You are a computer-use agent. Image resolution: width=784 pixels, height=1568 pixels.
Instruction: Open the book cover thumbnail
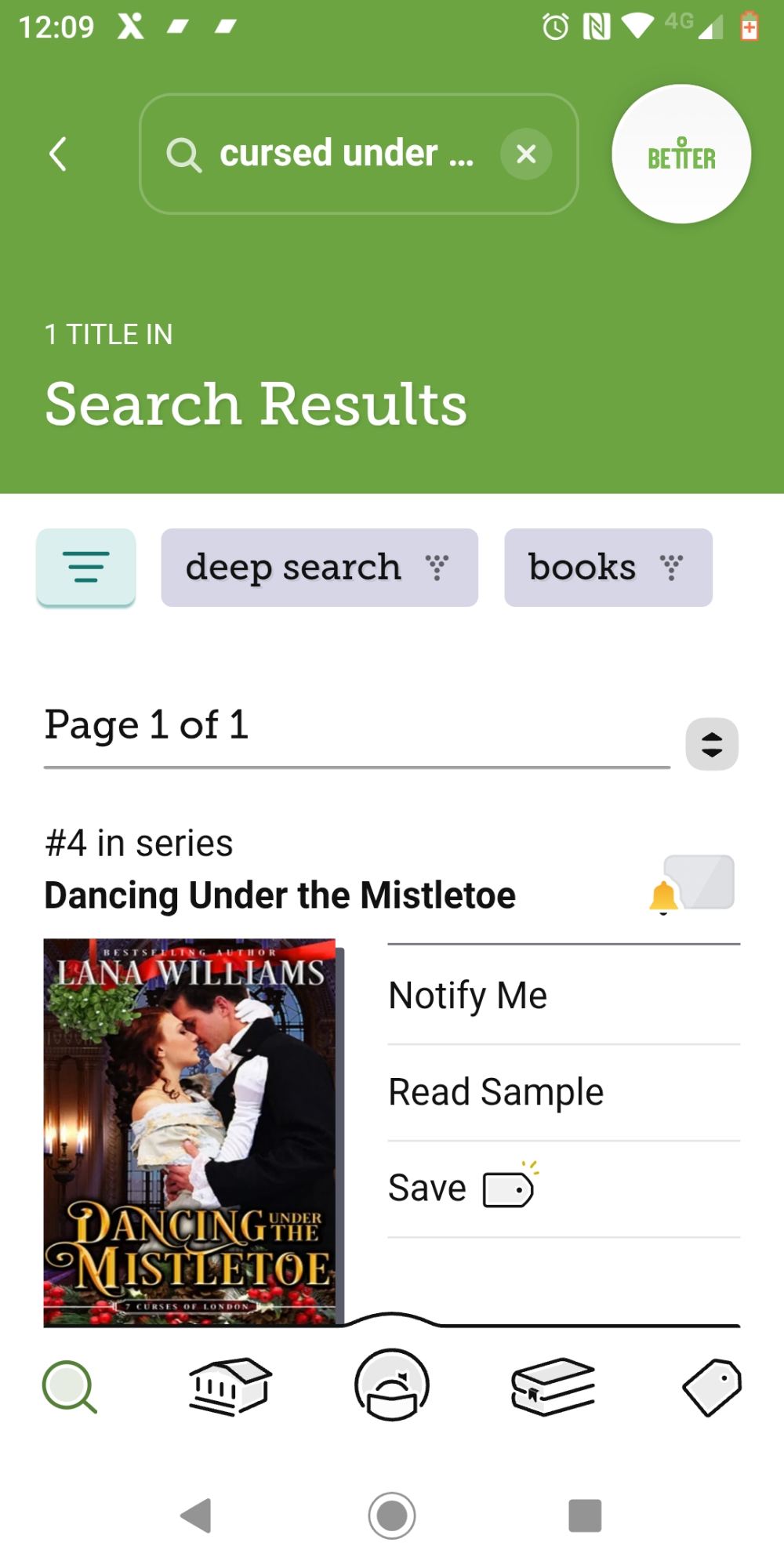[x=191, y=1131]
